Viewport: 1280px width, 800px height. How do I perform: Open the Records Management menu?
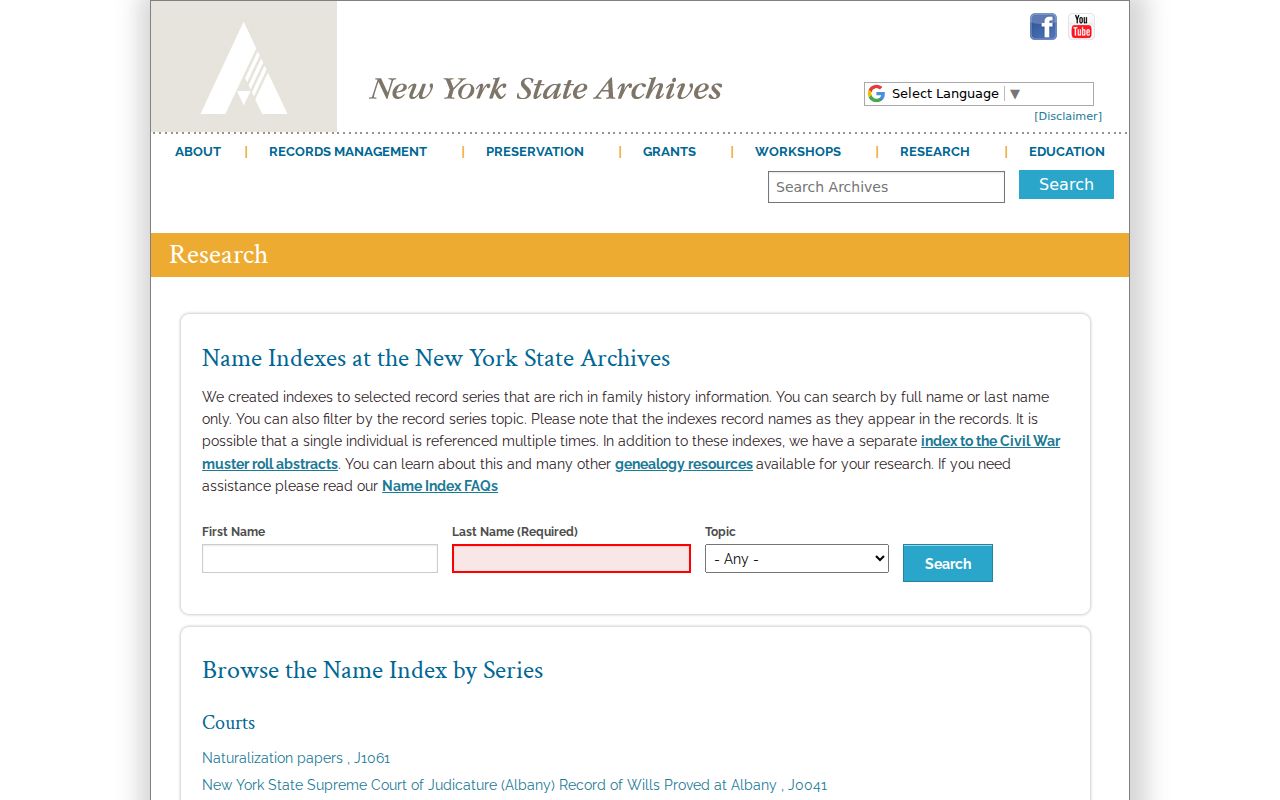348,152
